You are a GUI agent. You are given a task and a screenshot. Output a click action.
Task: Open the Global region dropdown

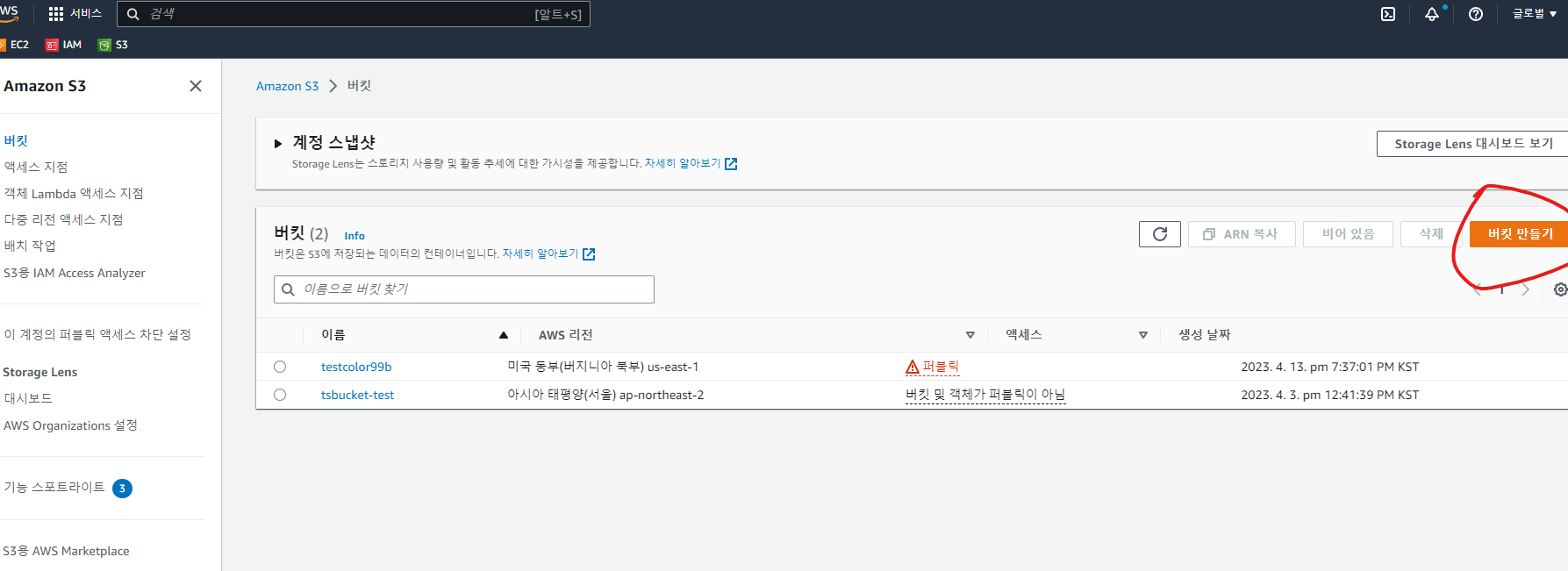pyautogui.click(x=1534, y=14)
